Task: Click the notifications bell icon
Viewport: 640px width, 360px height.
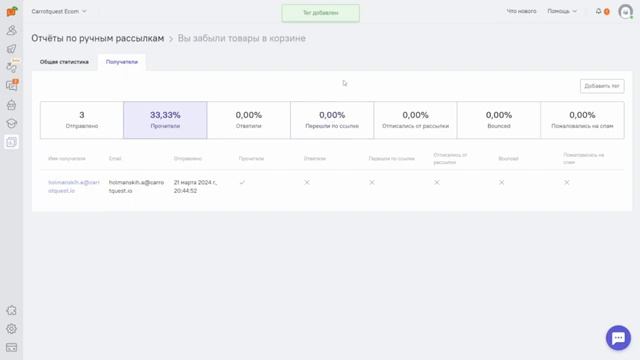Action: 598,11
